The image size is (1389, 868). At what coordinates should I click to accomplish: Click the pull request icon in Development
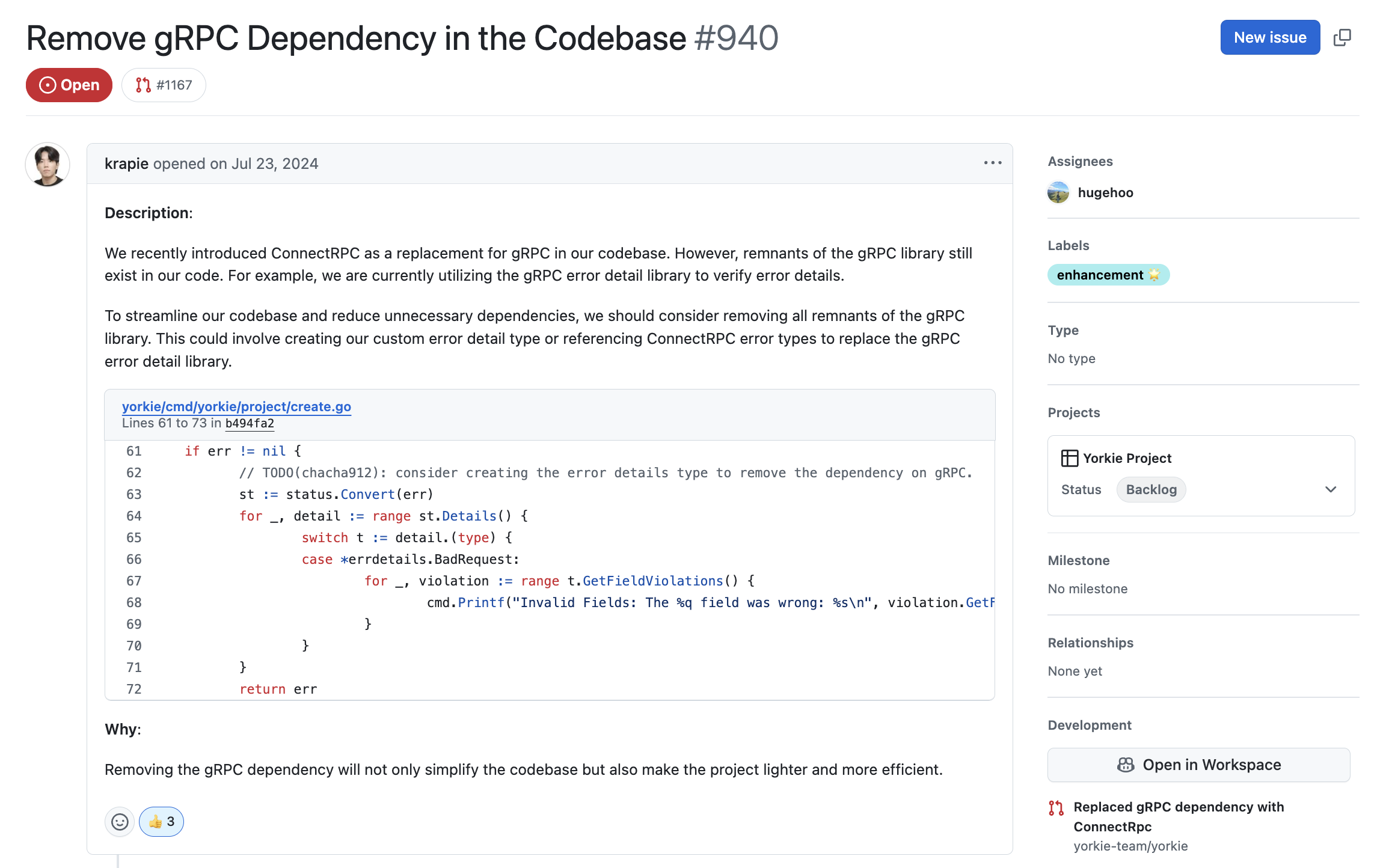coord(1056,808)
